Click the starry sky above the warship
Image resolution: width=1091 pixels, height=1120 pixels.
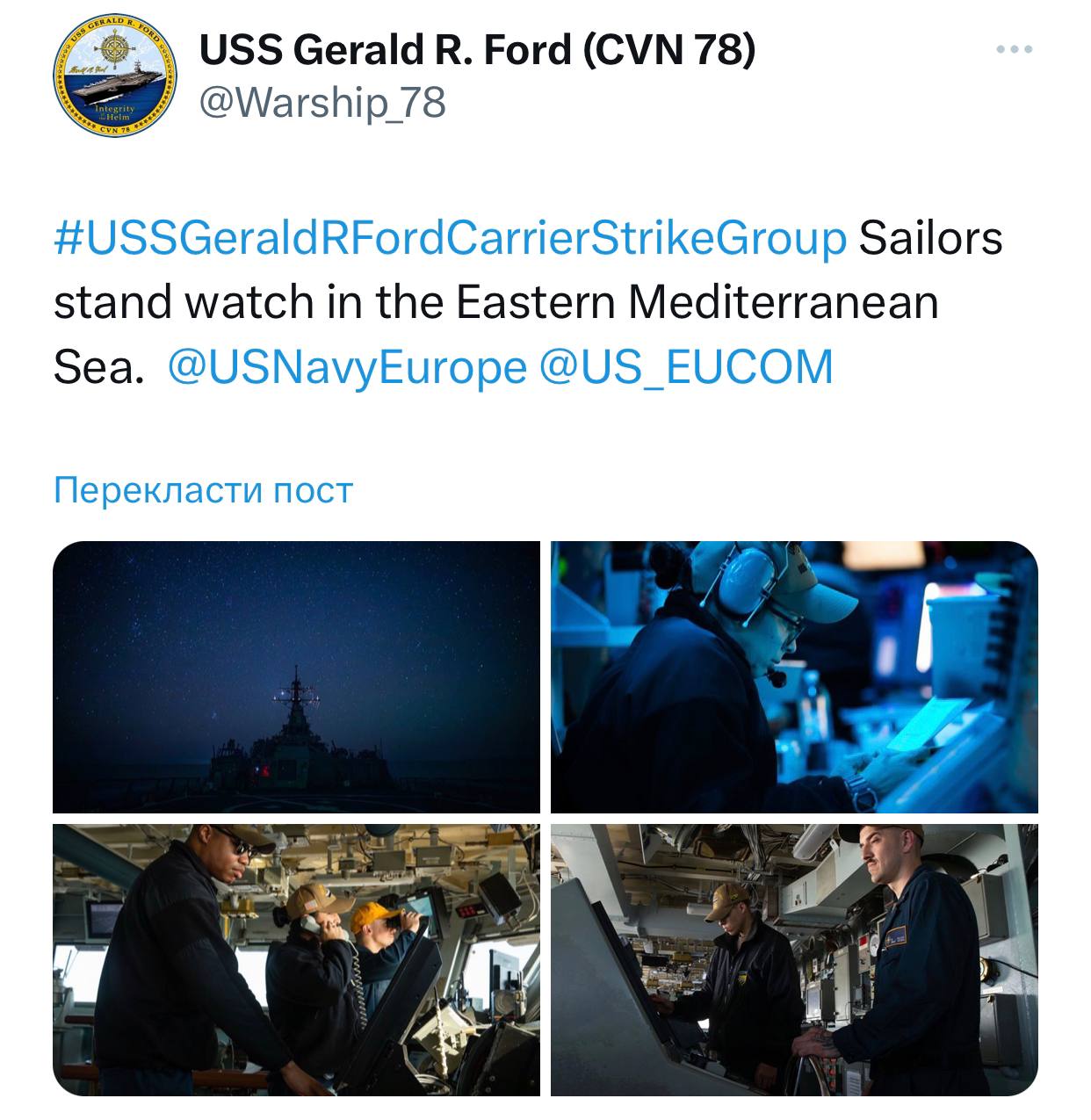[296, 606]
